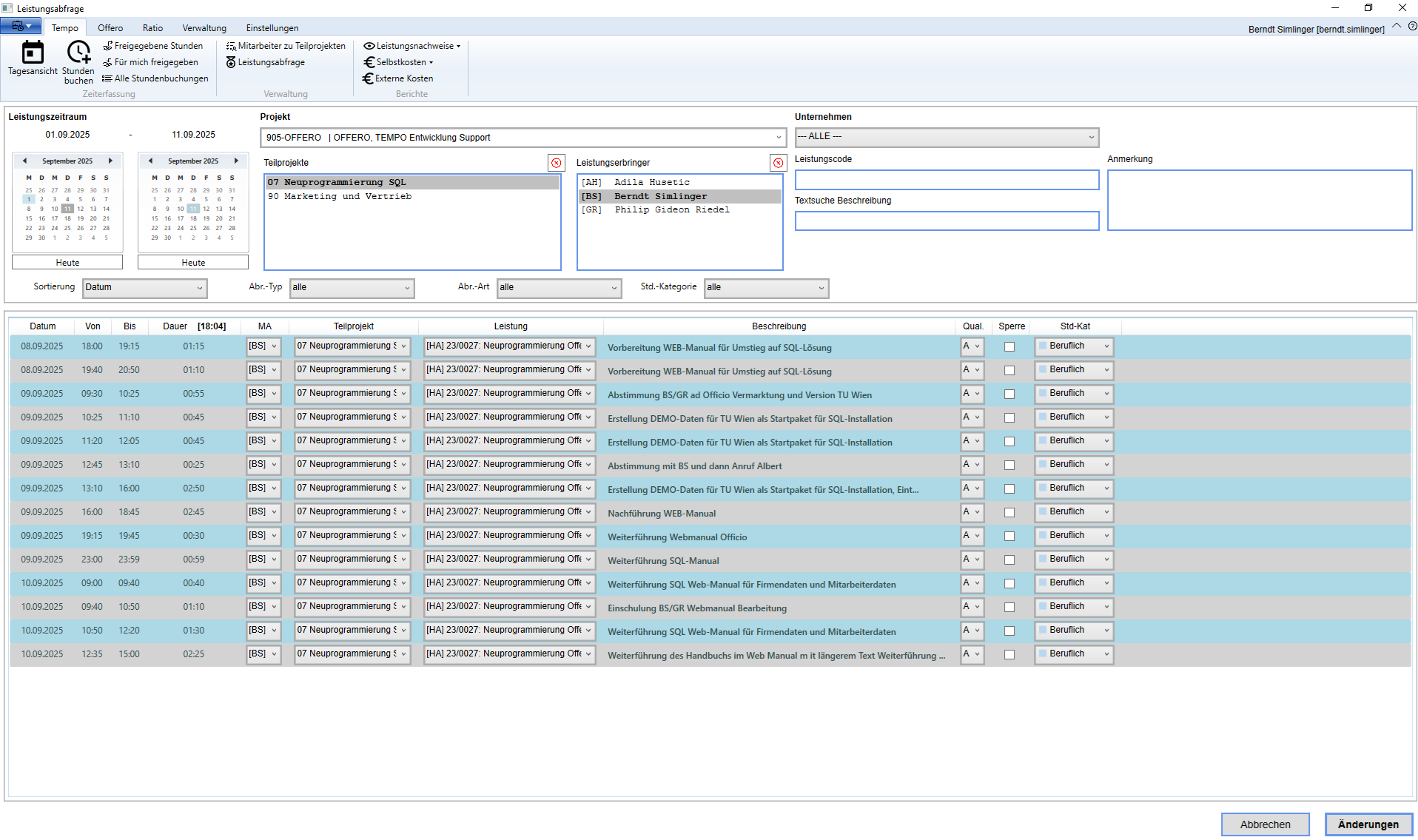Open the blue application menu button

pos(21,27)
